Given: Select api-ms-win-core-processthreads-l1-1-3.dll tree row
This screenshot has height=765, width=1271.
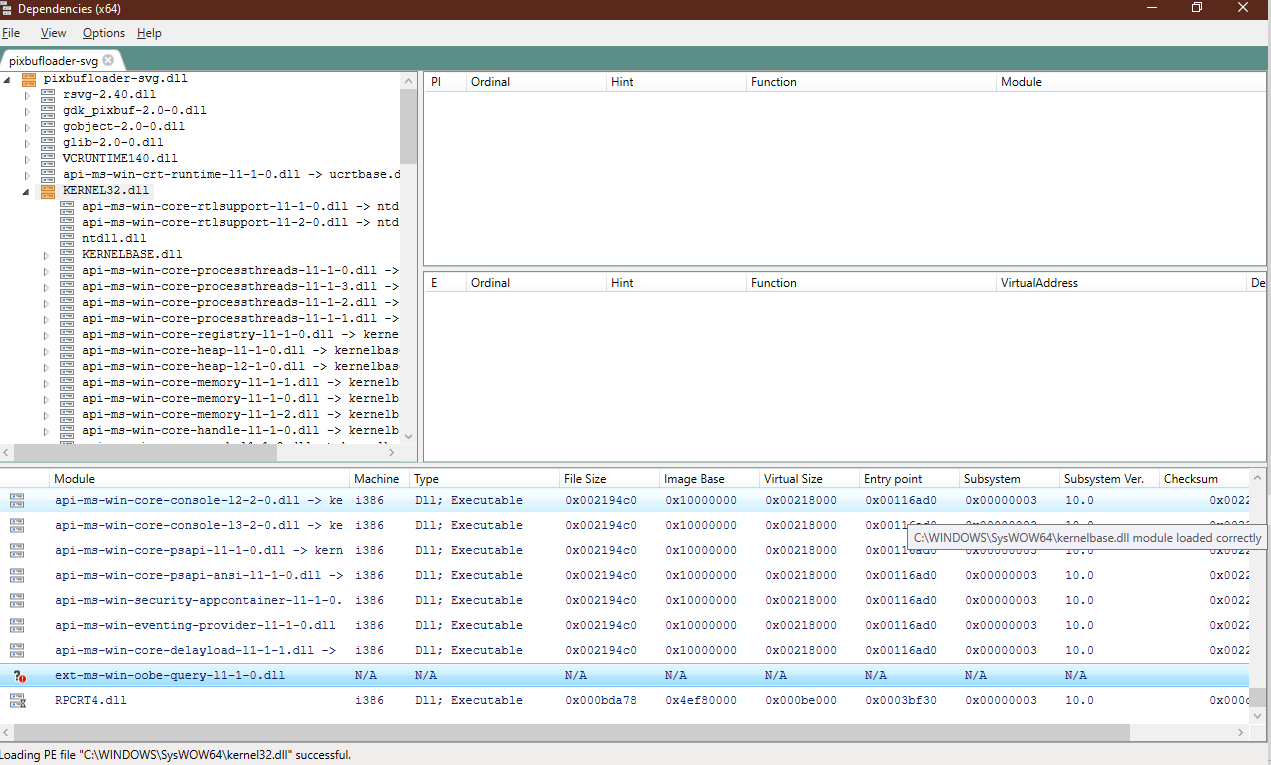Looking at the screenshot, I should [240, 286].
